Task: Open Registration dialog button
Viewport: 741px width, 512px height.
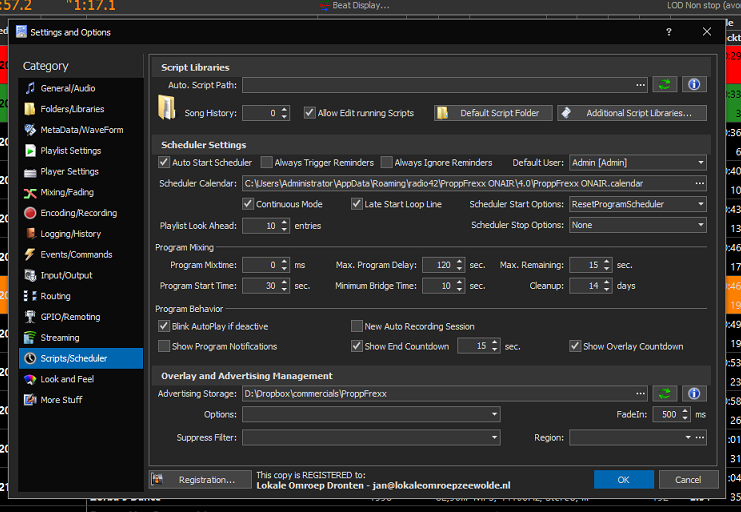Action: point(200,479)
